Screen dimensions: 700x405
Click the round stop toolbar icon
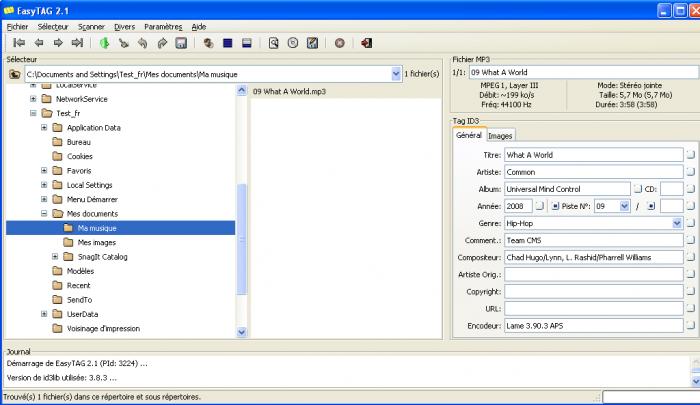[x=340, y=43]
